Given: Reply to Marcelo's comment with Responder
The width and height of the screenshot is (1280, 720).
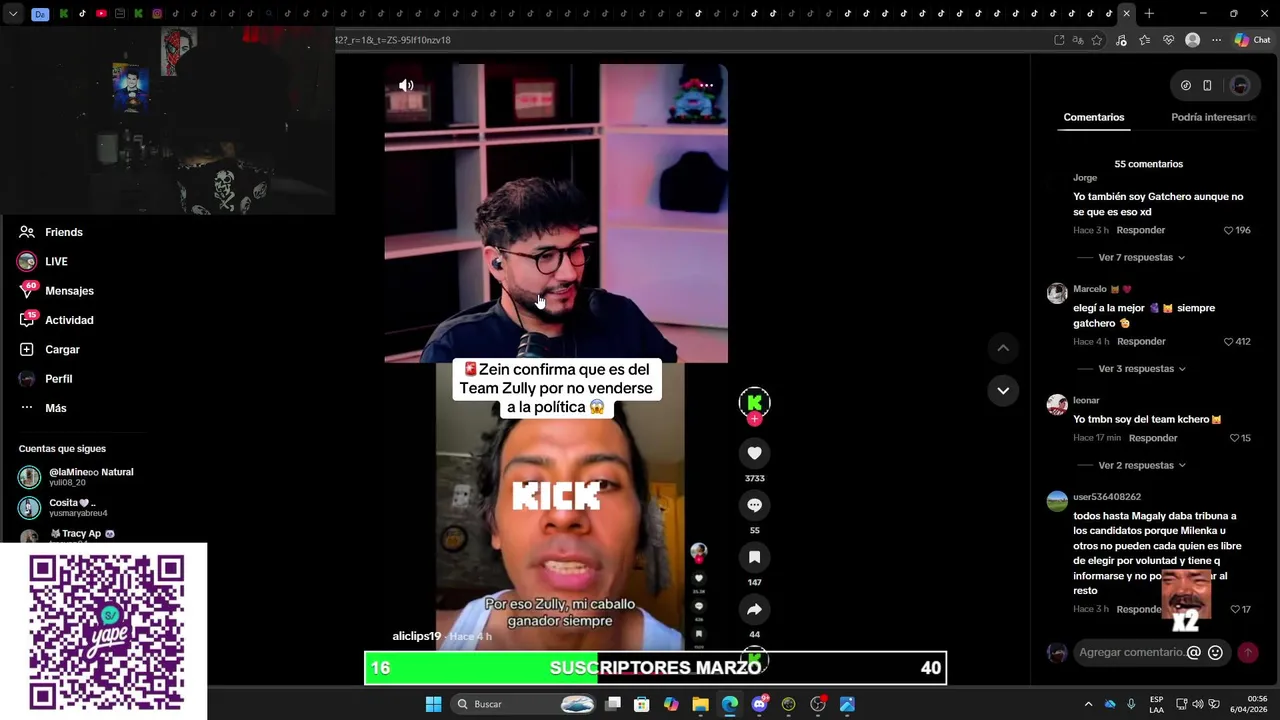Looking at the screenshot, I should (1141, 342).
